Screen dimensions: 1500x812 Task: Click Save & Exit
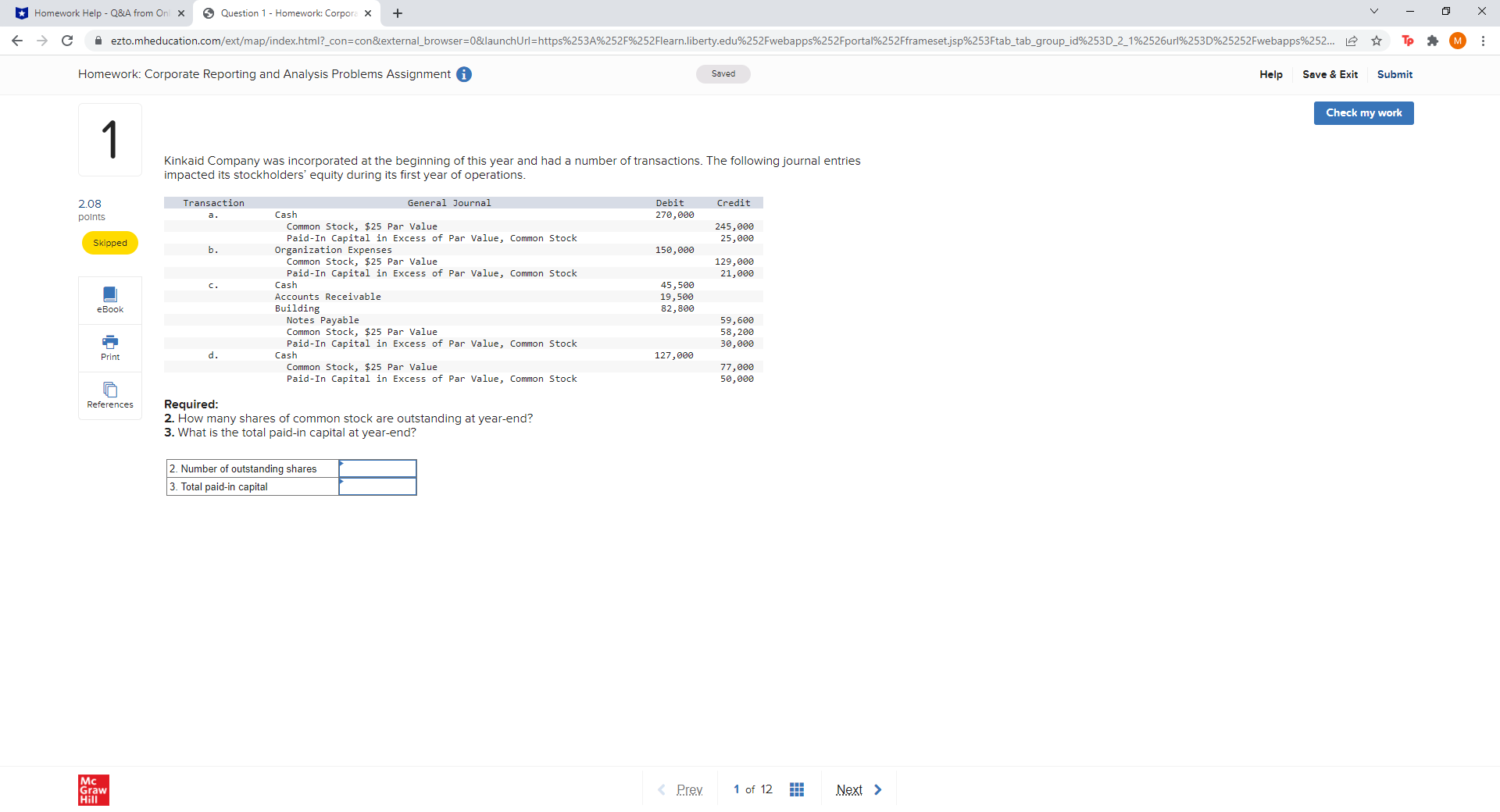(1330, 74)
